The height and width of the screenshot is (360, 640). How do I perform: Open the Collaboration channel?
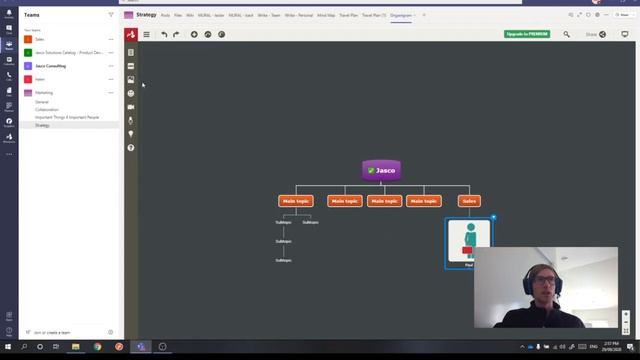click(47, 110)
